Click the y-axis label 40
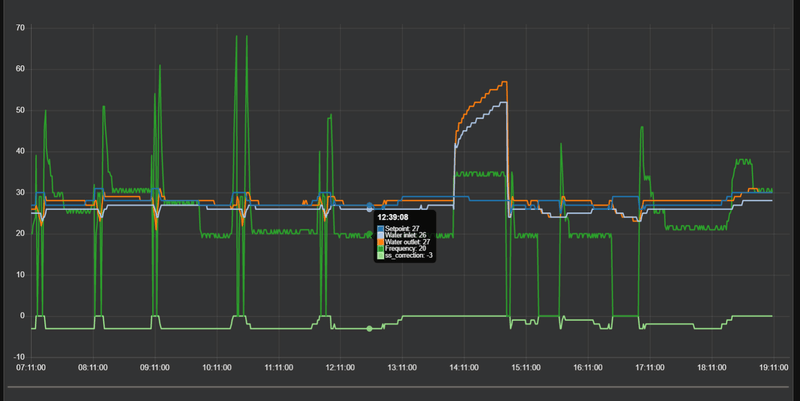The image size is (800, 401). 20,151
